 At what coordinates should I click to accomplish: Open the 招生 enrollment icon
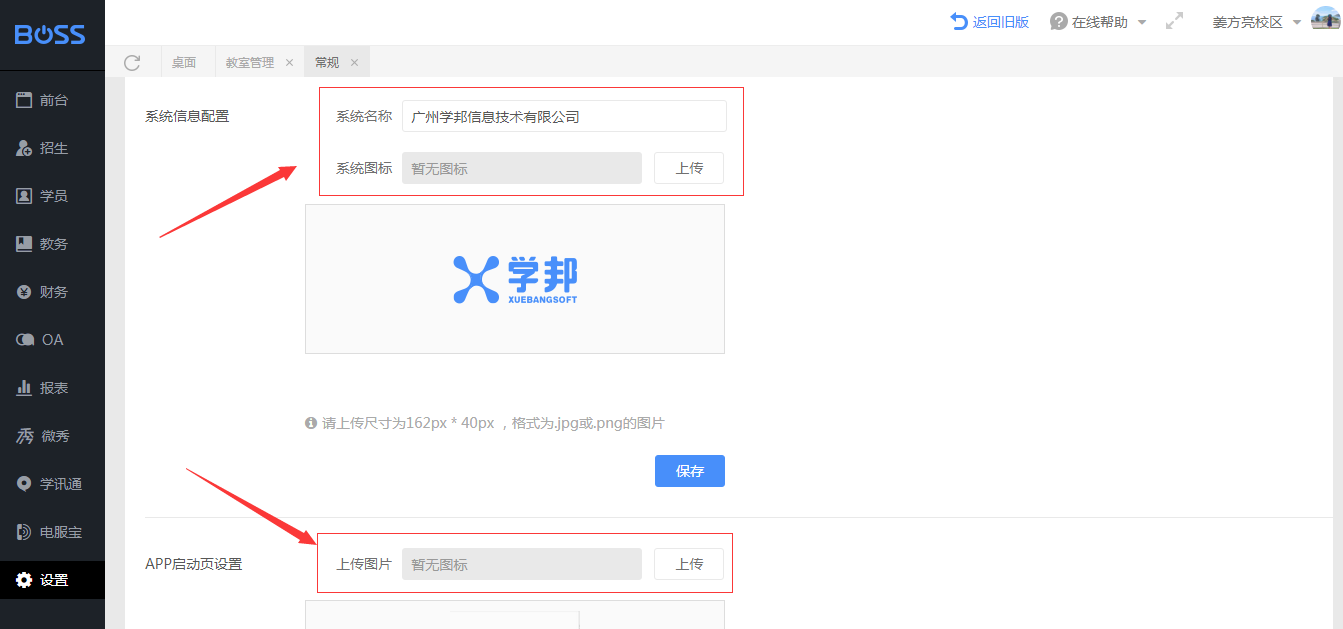tap(24, 148)
